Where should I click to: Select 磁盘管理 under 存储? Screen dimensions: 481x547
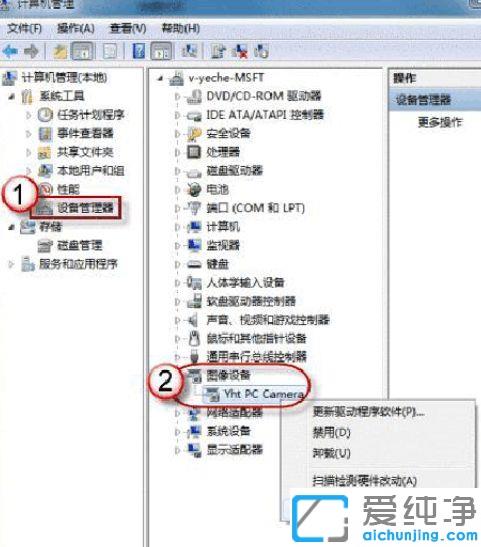pos(80,245)
